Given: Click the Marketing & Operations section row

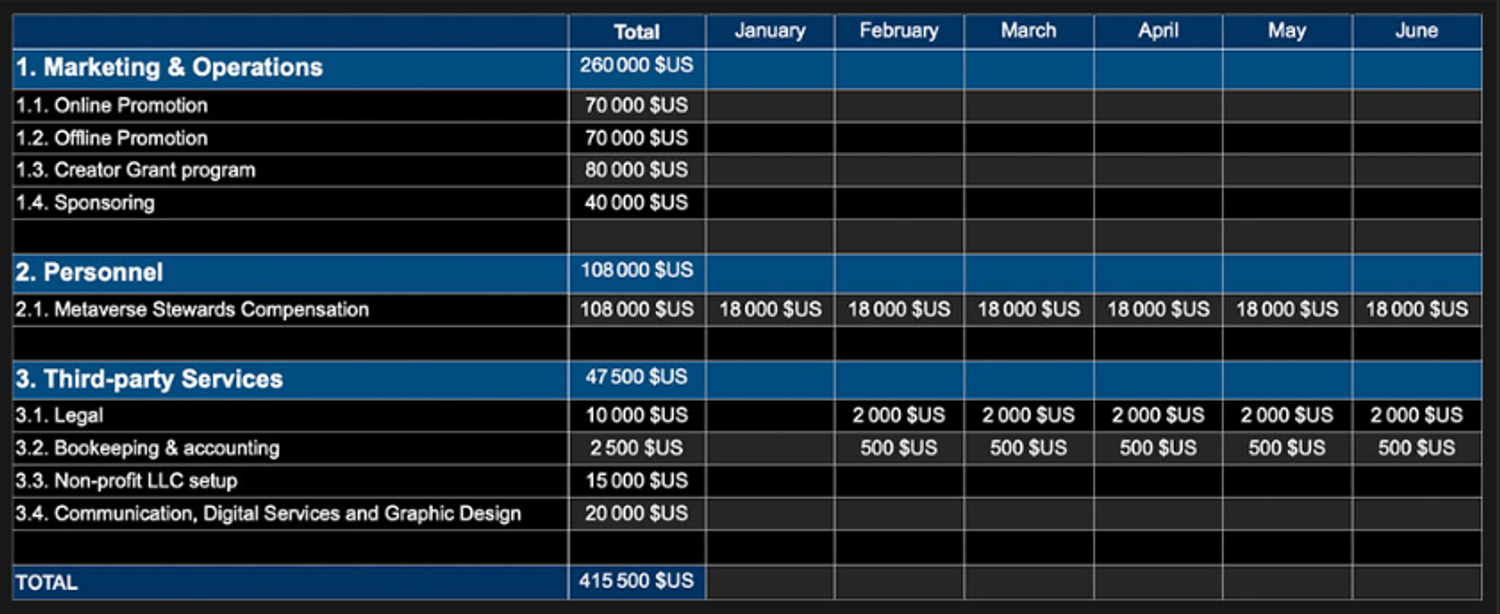Looking at the screenshot, I should click(169, 68).
